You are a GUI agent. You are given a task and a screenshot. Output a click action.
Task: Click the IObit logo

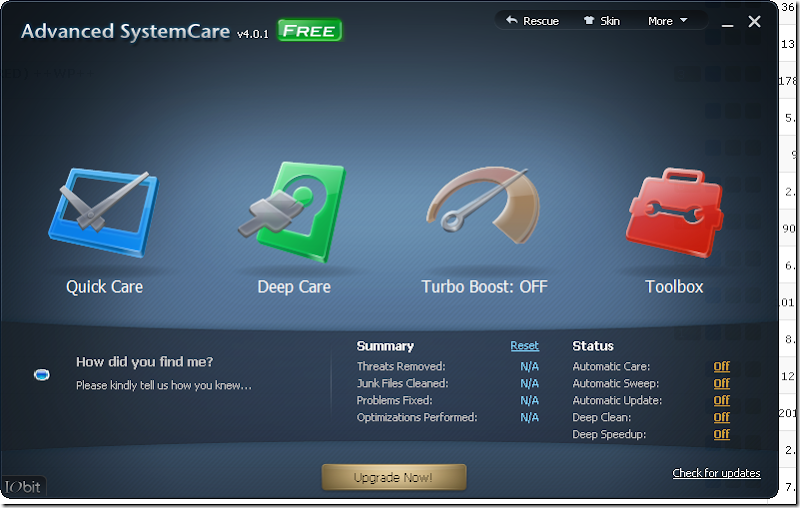pos(23,487)
